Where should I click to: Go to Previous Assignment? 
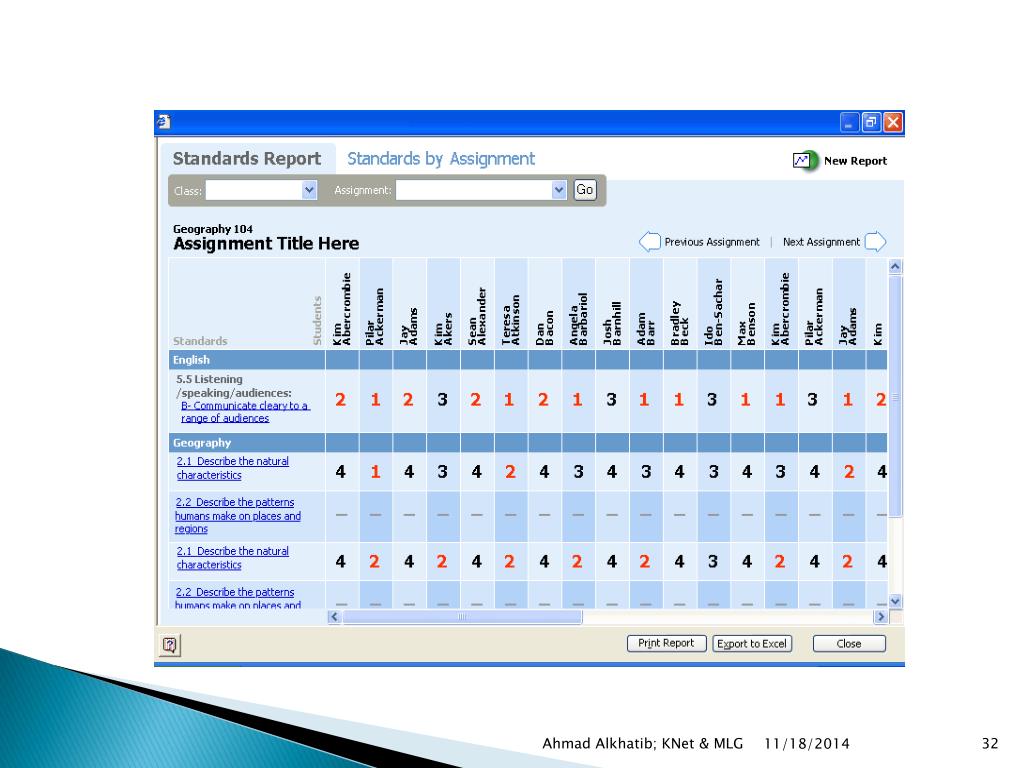click(712, 242)
